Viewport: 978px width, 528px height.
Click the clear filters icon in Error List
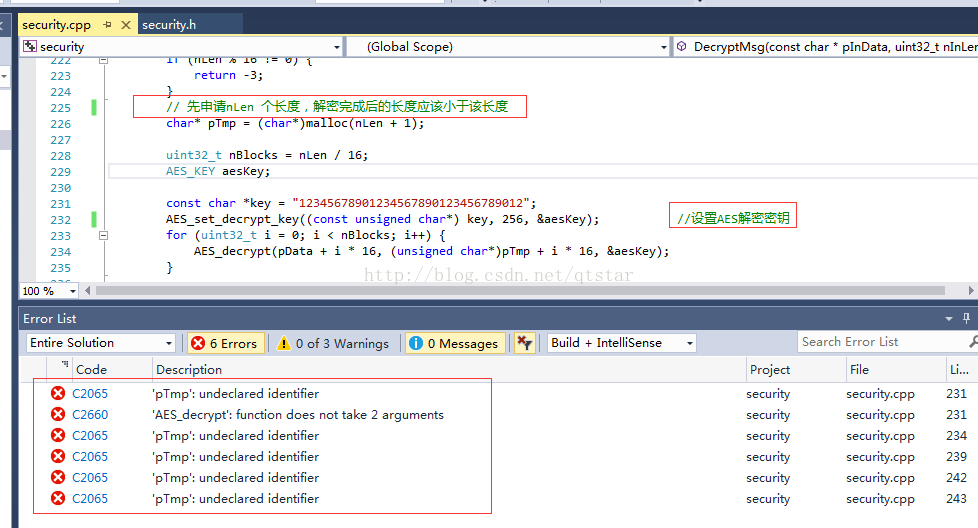point(524,342)
